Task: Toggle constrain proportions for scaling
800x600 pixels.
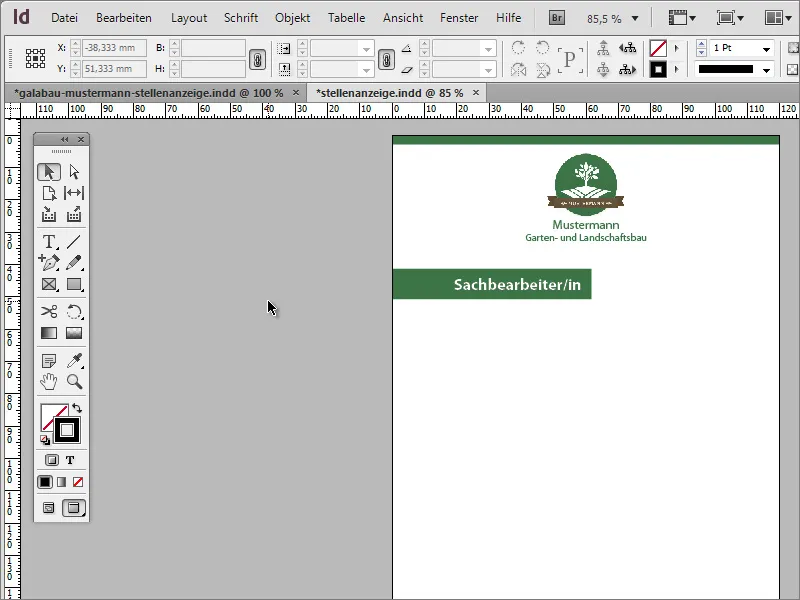Action: [386, 59]
